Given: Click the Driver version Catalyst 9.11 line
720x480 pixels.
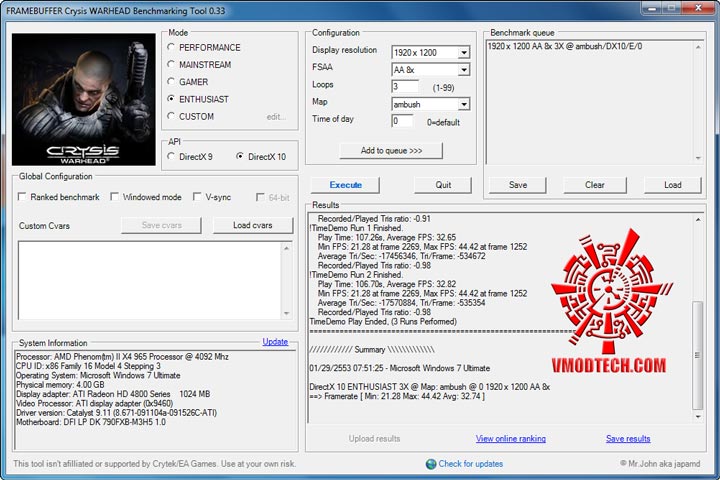Looking at the screenshot, I should (x=117, y=412).
